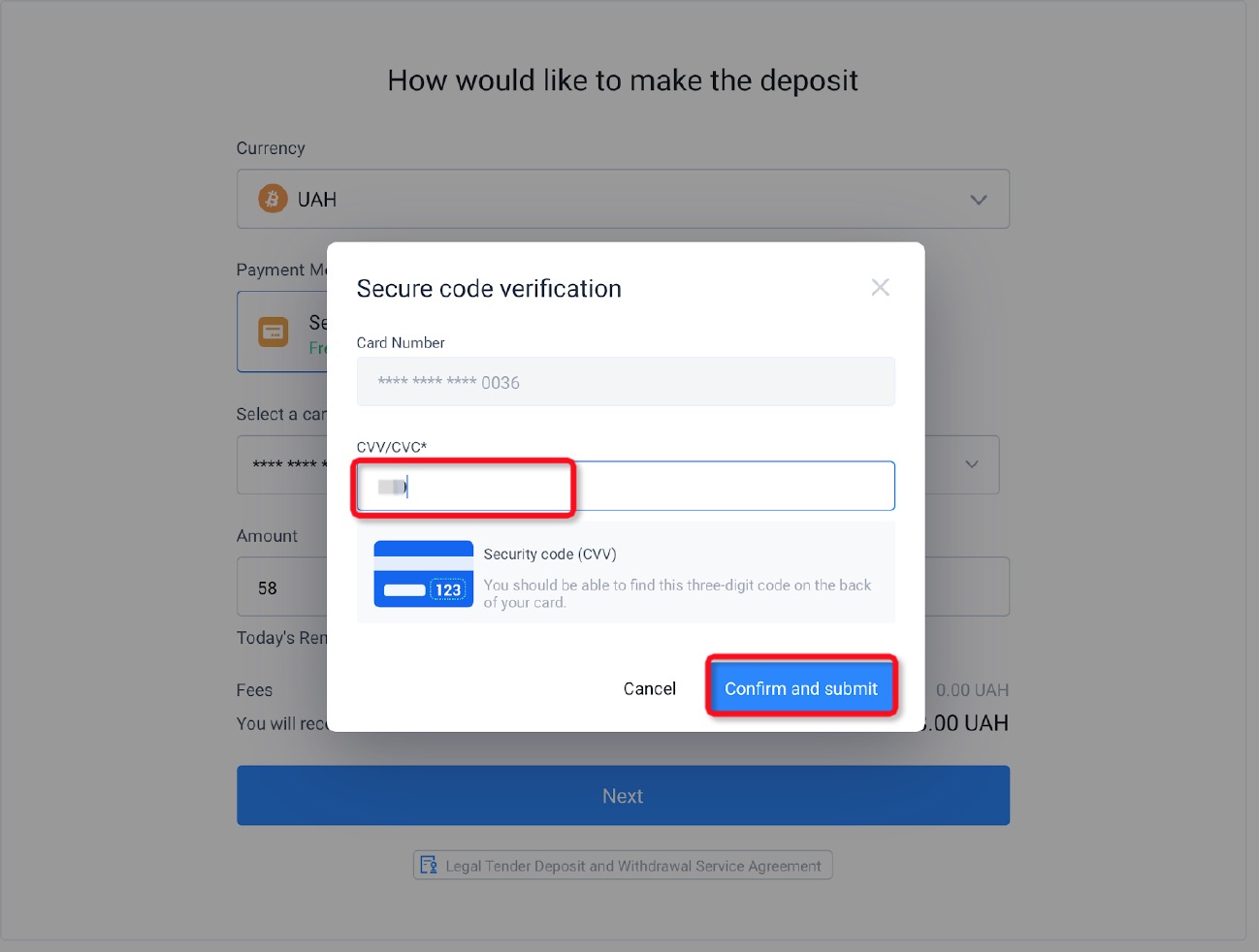Expand the Select a card dropdown chevron
This screenshot has width=1259, height=952.
pyautogui.click(x=971, y=464)
